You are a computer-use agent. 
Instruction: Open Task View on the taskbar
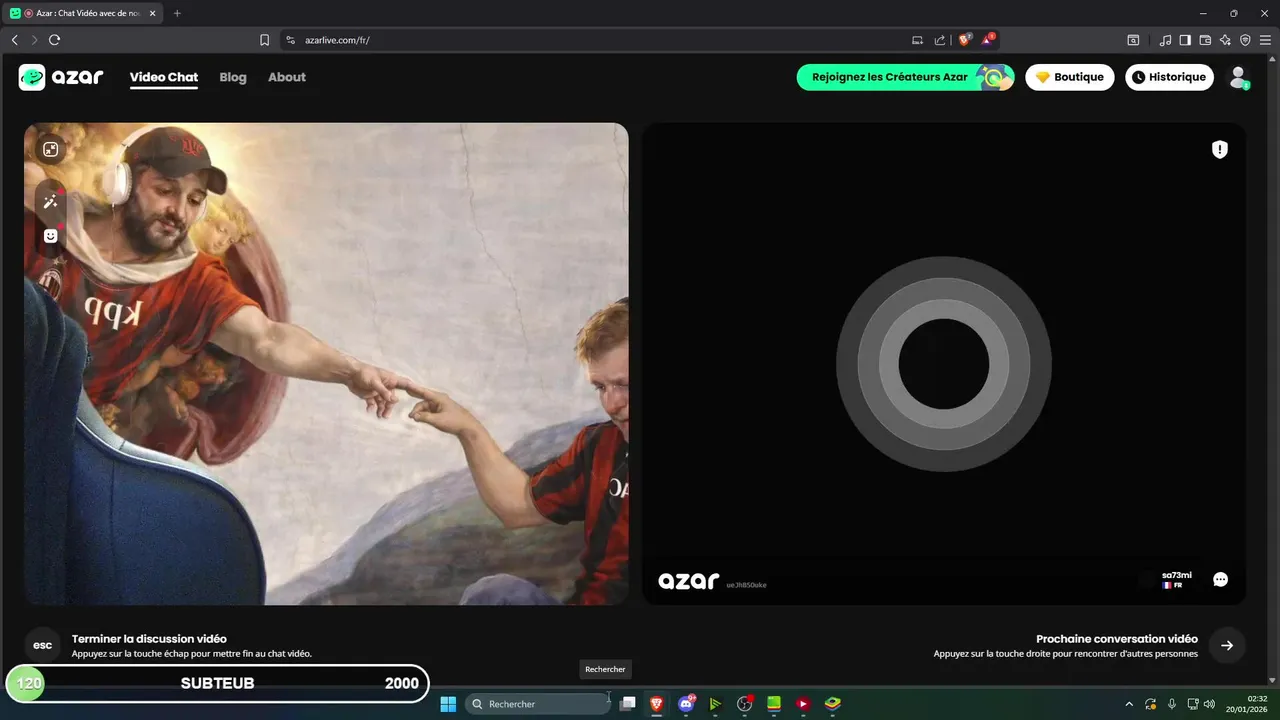[x=628, y=704]
